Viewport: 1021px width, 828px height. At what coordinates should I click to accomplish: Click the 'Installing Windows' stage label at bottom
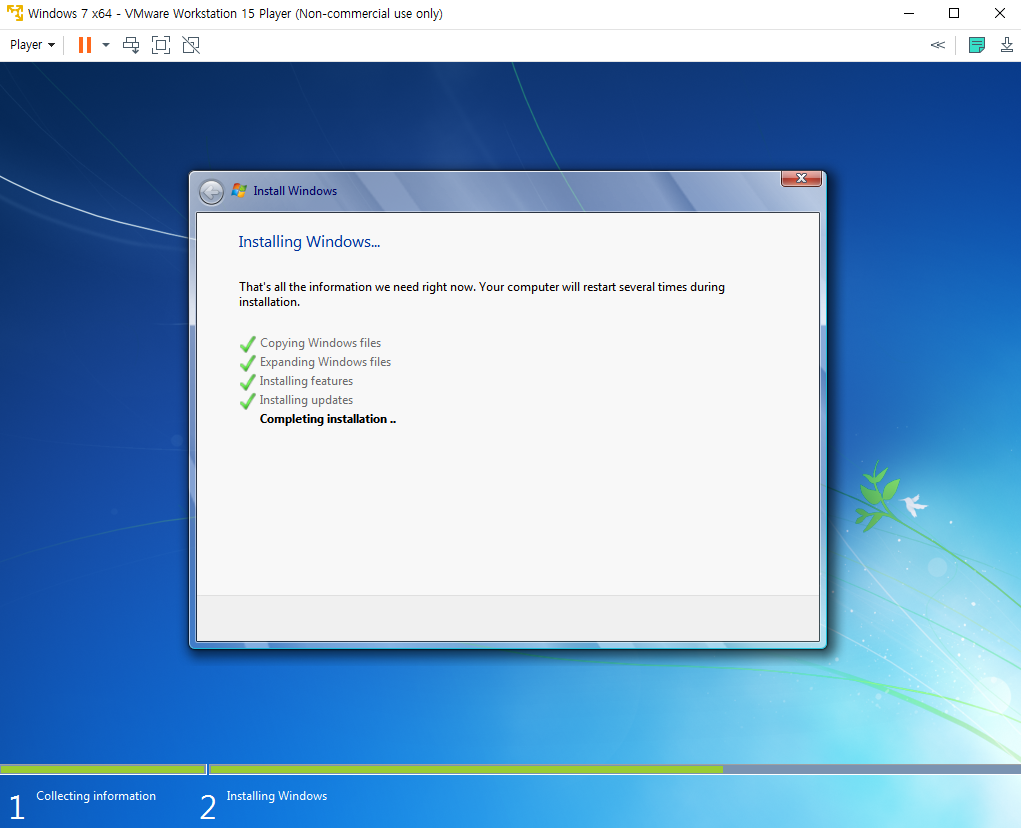(x=277, y=796)
